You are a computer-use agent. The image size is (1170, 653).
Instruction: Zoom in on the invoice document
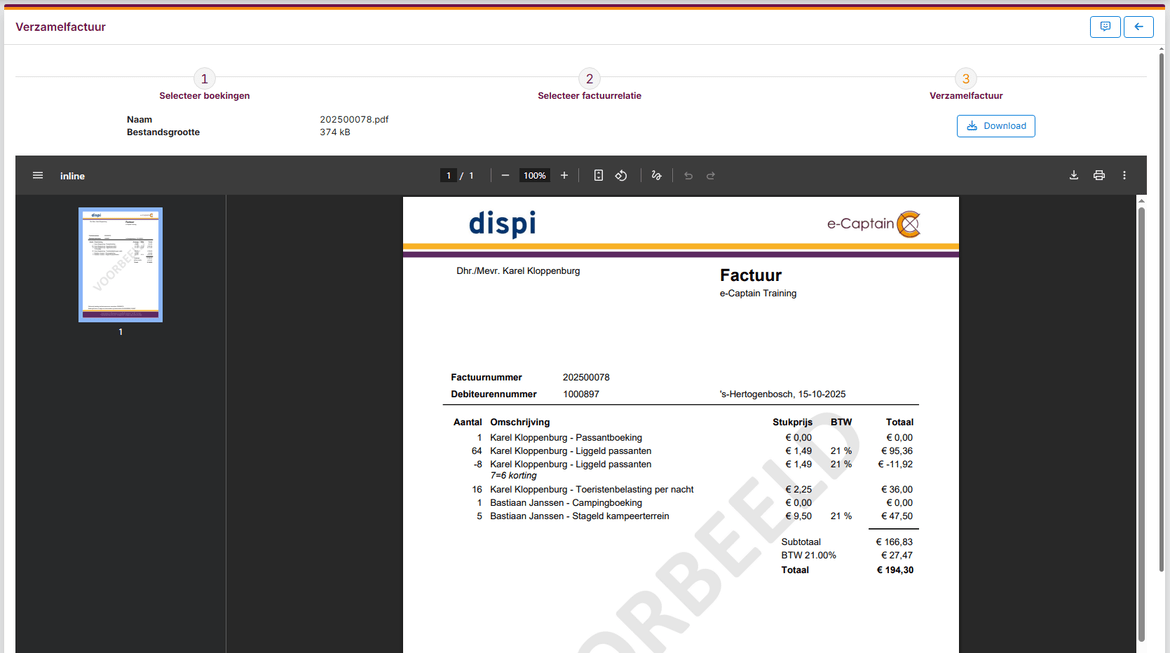click(x=564, y=175)
